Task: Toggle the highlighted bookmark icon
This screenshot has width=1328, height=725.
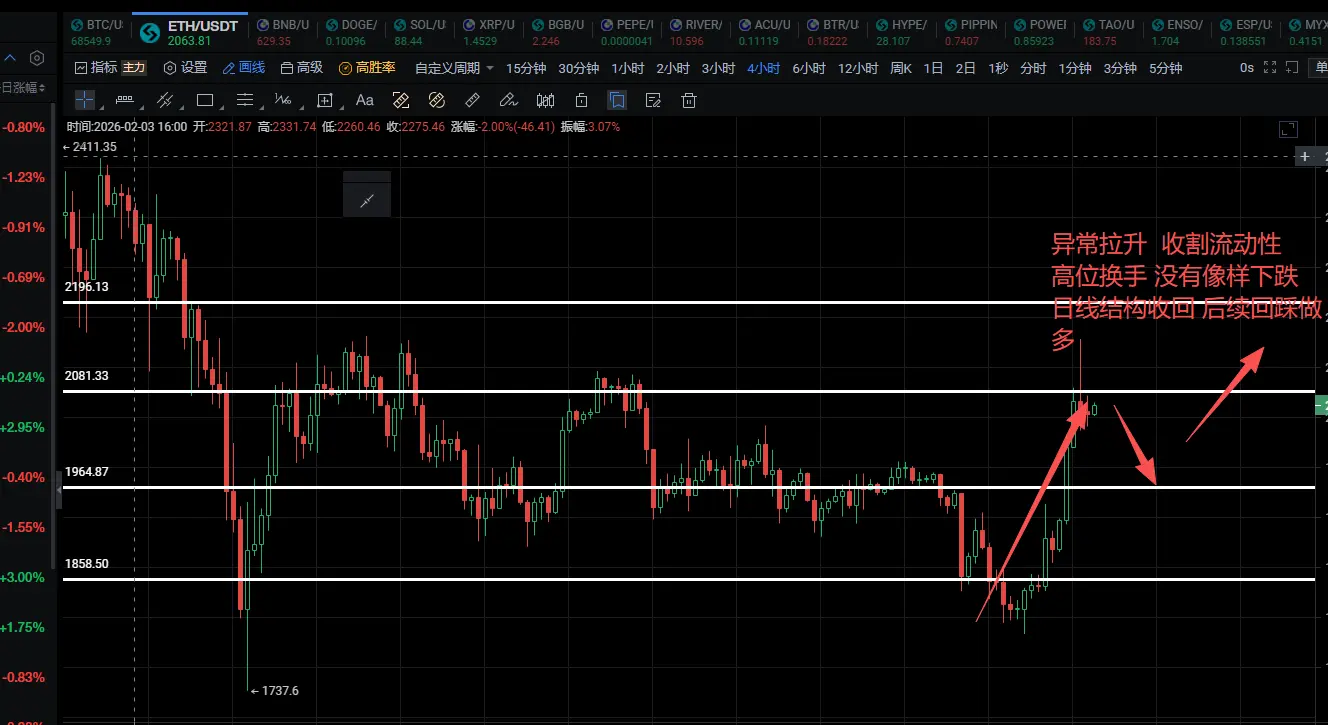Action: (x=618, y=100)
